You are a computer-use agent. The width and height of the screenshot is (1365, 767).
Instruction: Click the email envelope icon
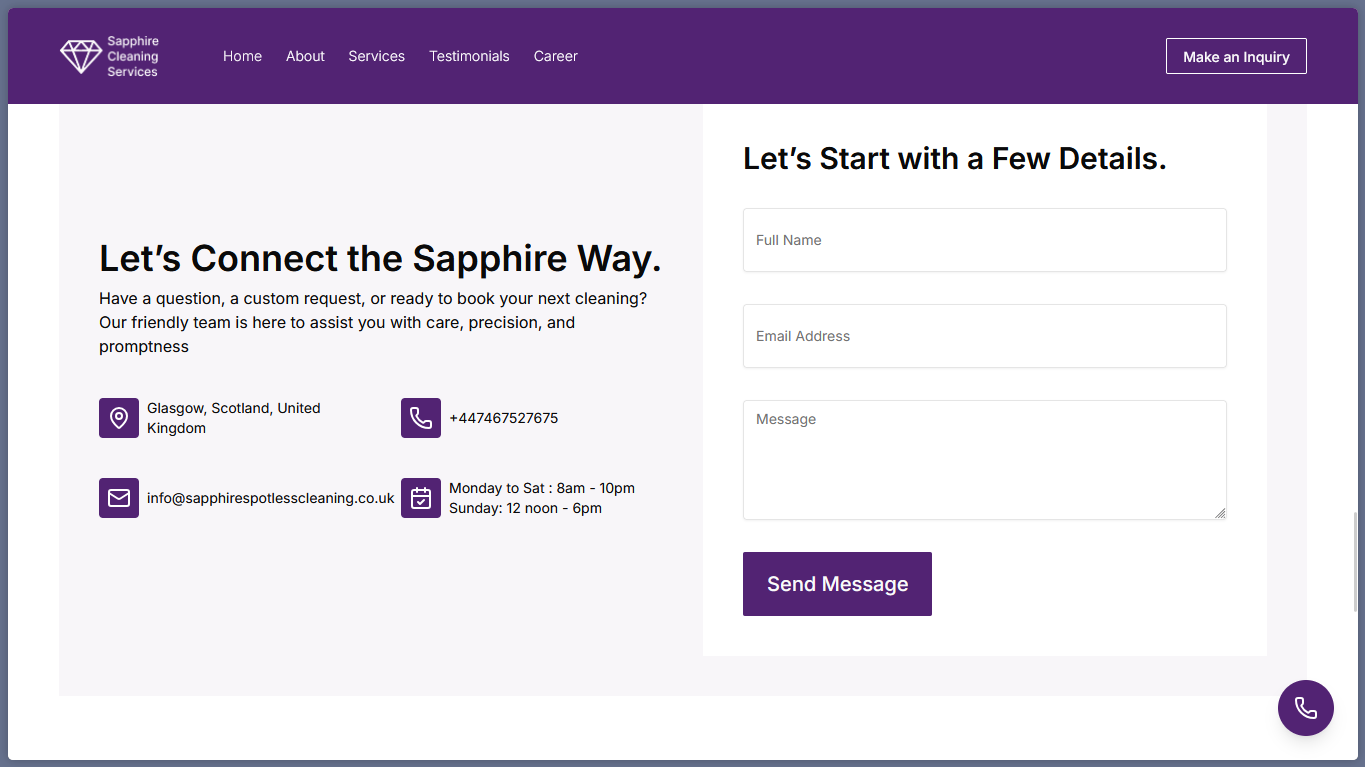tap(119, 498)
